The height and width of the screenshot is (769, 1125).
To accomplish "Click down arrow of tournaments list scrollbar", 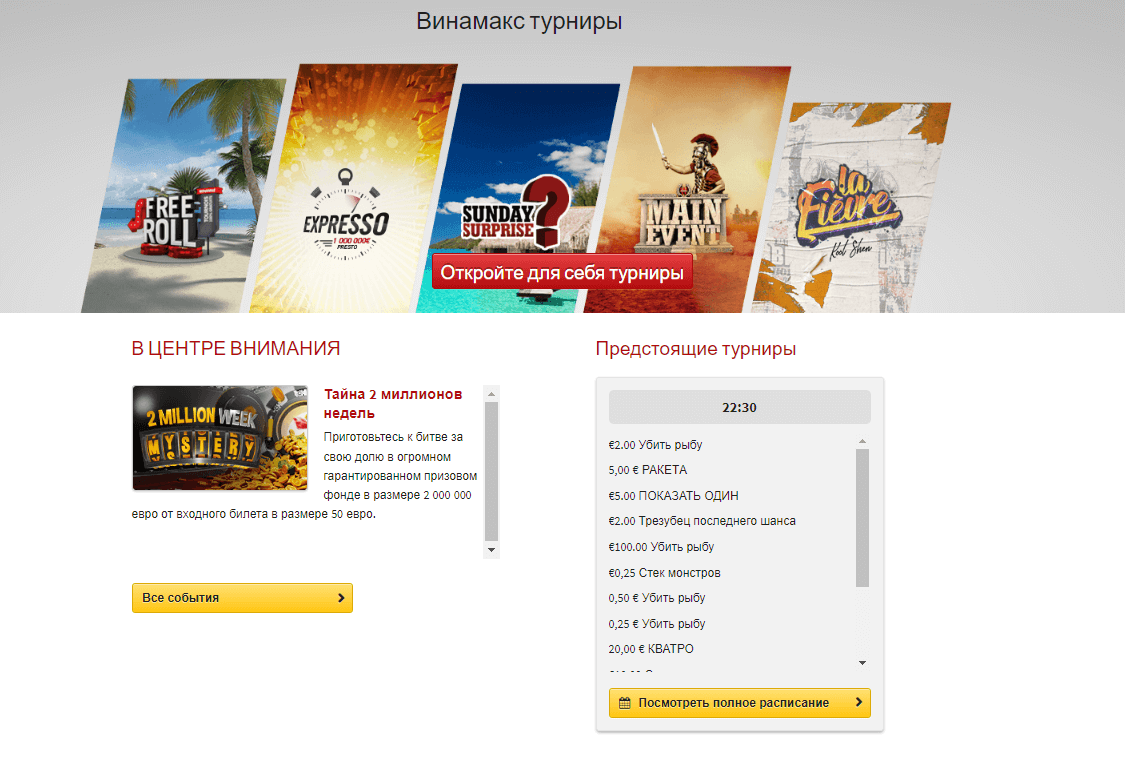I will [x=862, y=663].
